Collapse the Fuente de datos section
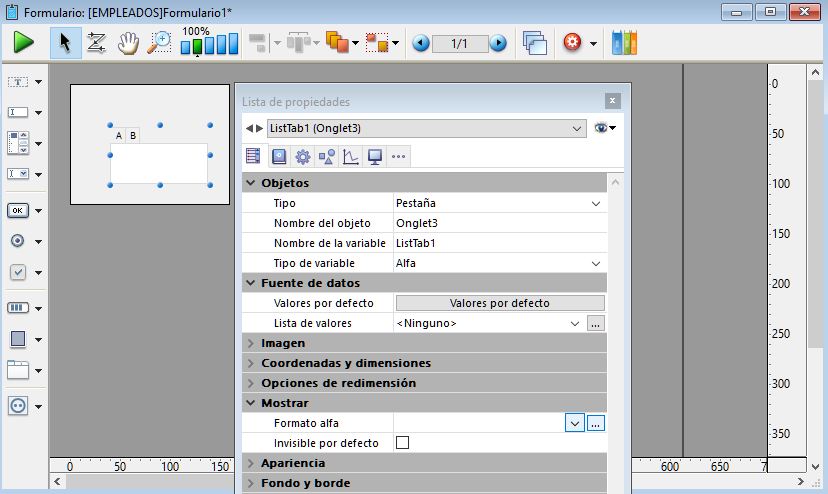 tap(251, 283)
